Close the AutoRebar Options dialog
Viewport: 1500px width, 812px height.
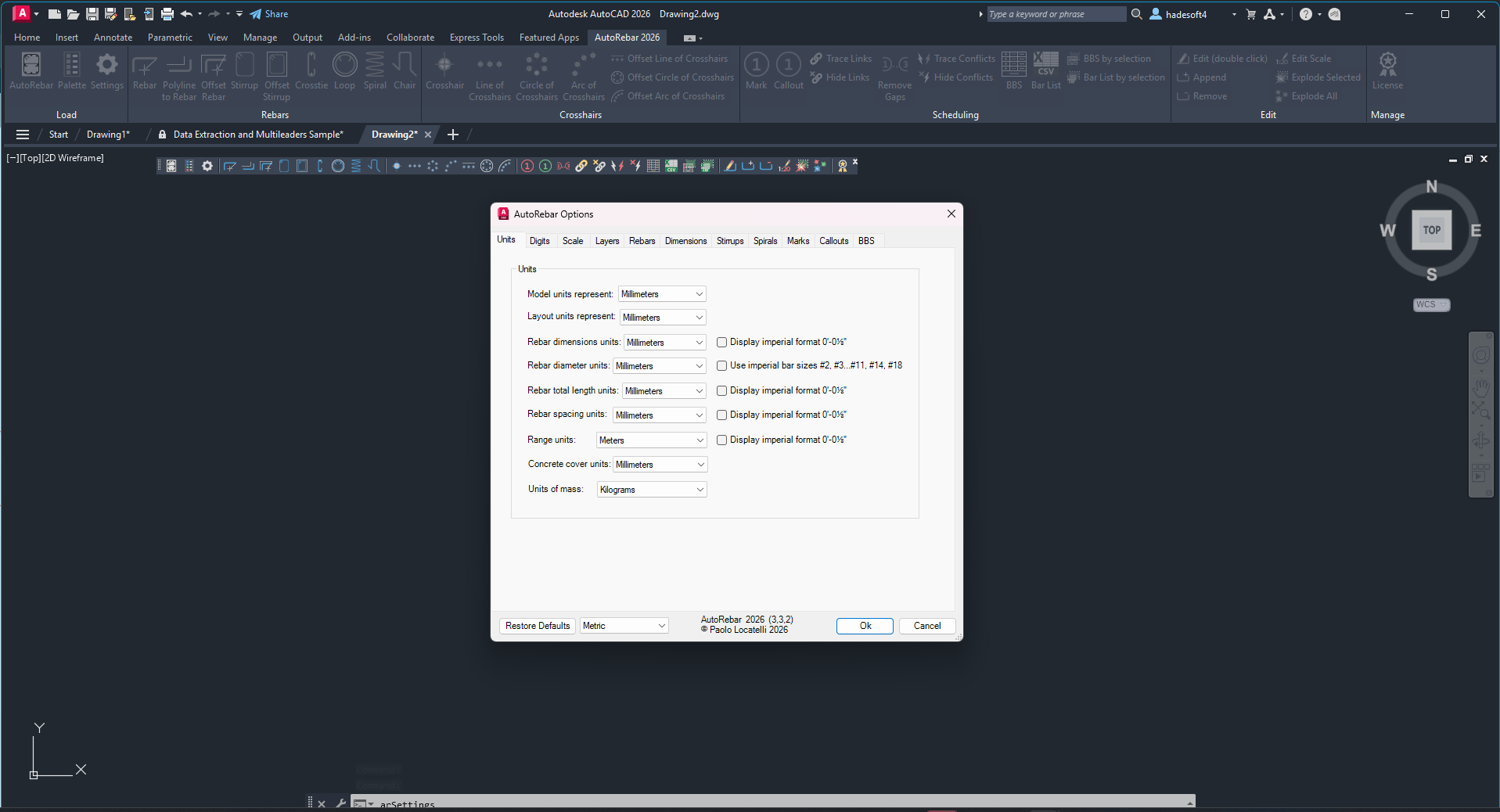(x=951, y=214)
